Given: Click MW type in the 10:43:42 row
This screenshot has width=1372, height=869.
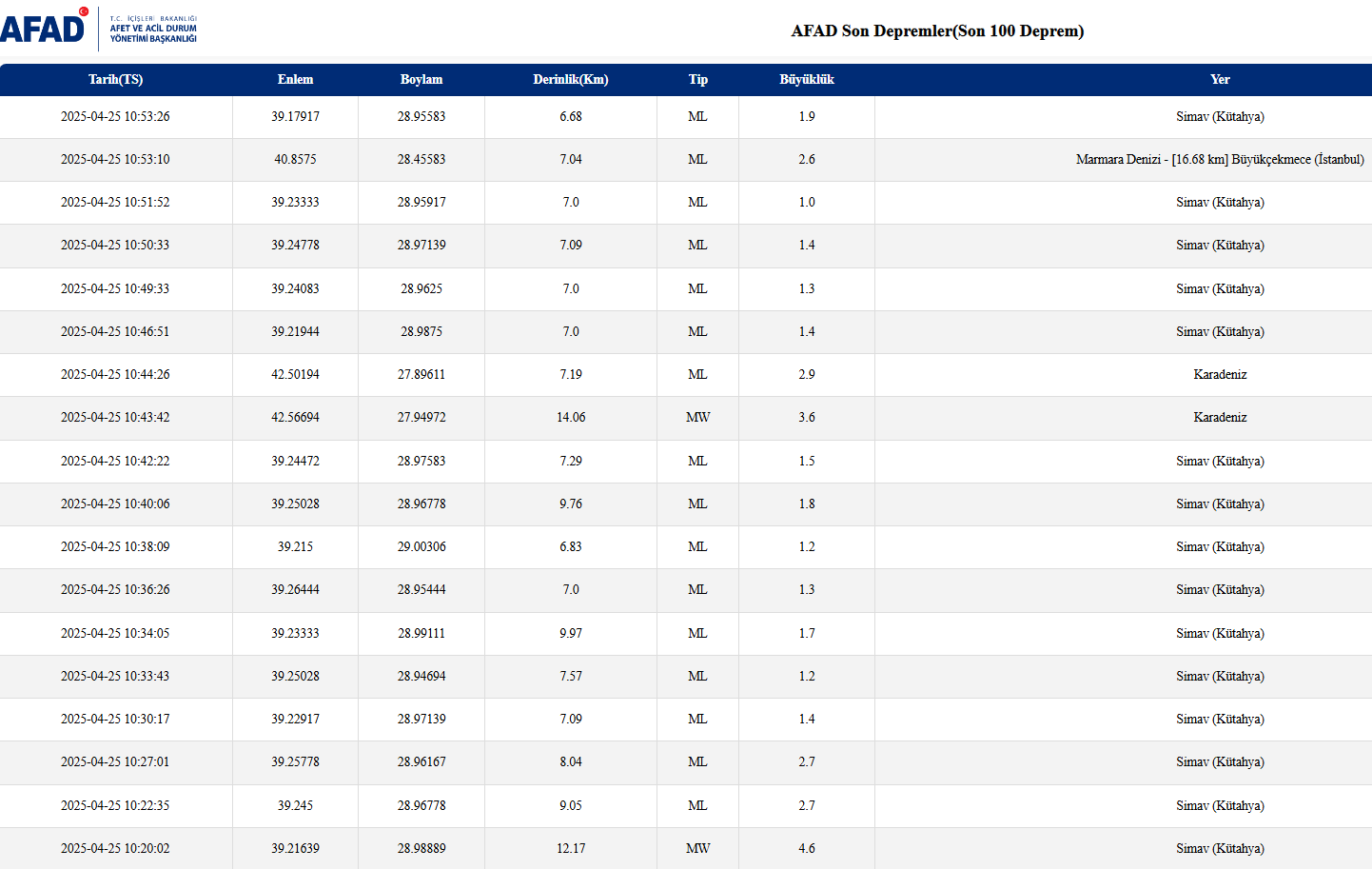Looking at the screenshot, I should point(698,417).
